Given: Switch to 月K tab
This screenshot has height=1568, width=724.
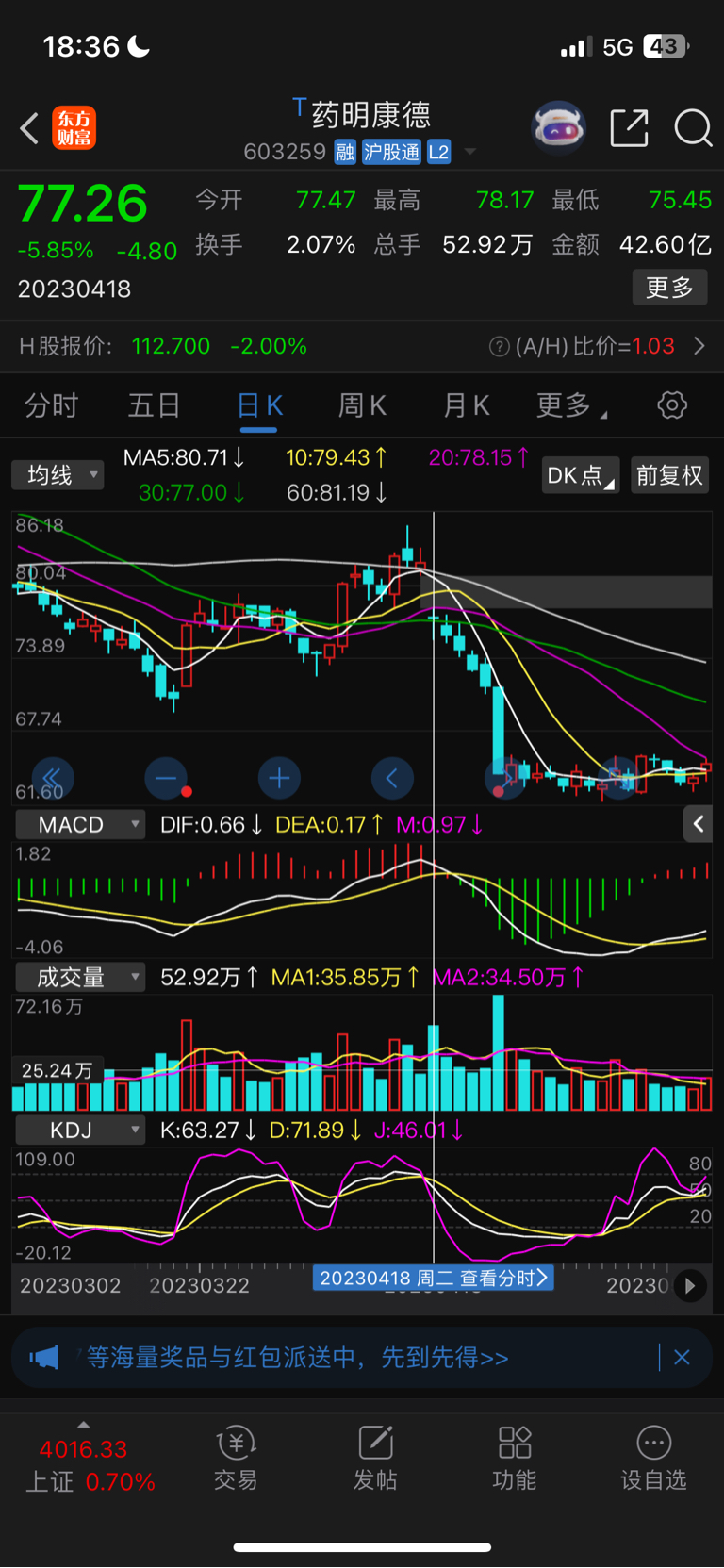Looking at the screenshot, I should point(467,405).
